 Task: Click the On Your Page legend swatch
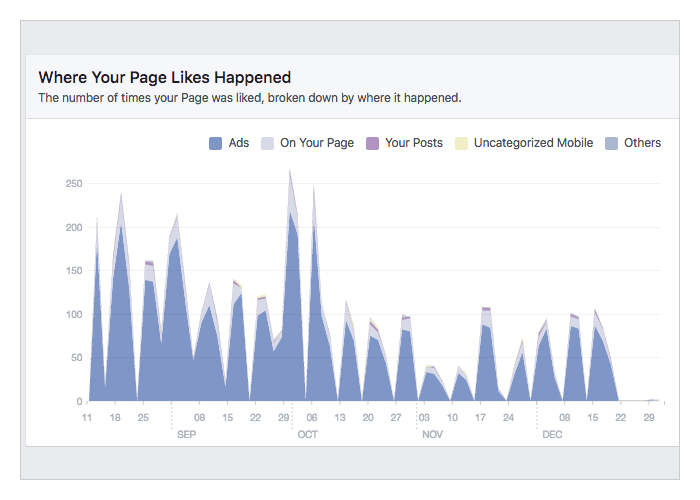point(267,143)
